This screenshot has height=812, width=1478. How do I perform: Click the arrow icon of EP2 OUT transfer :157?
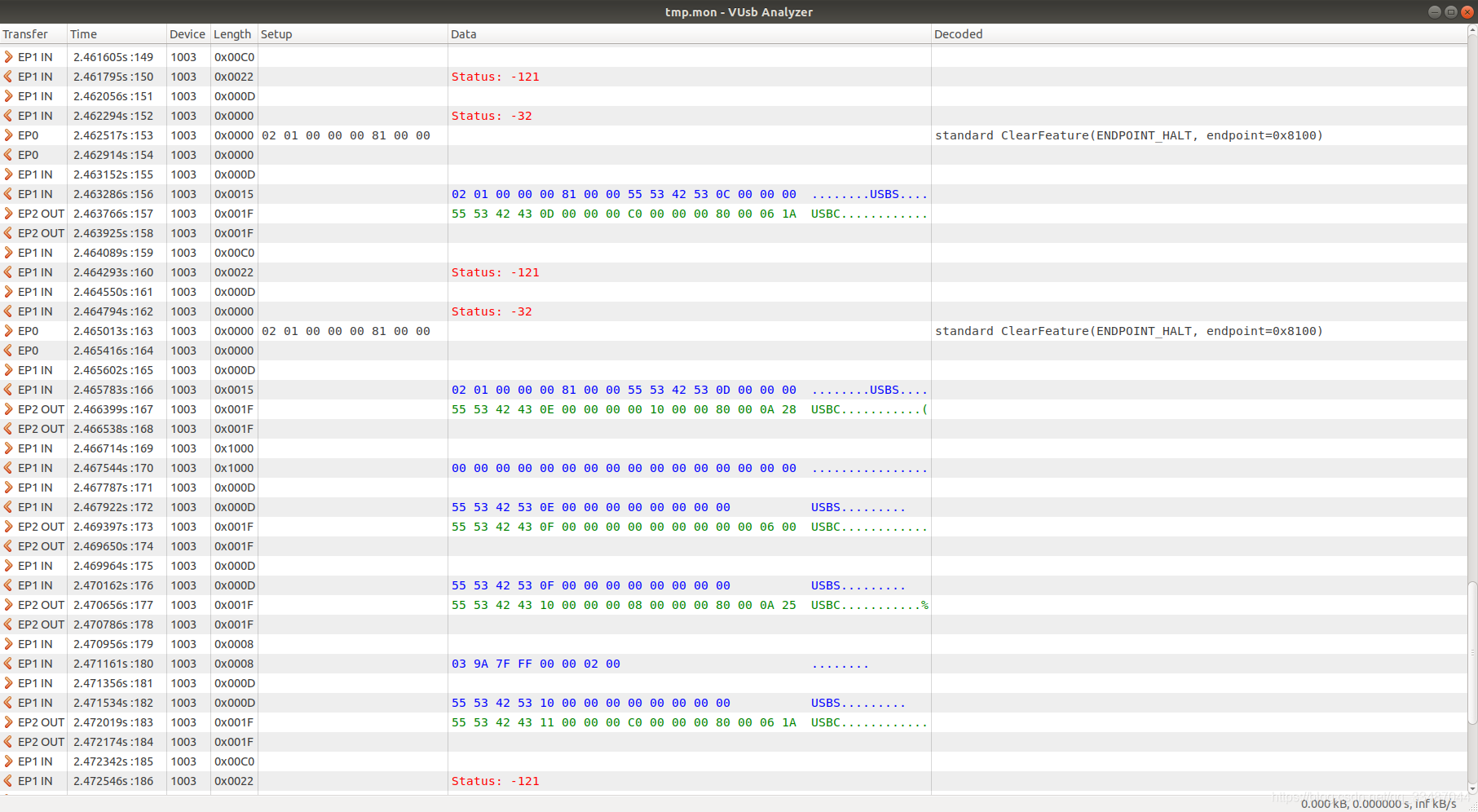tap(8, 214)
